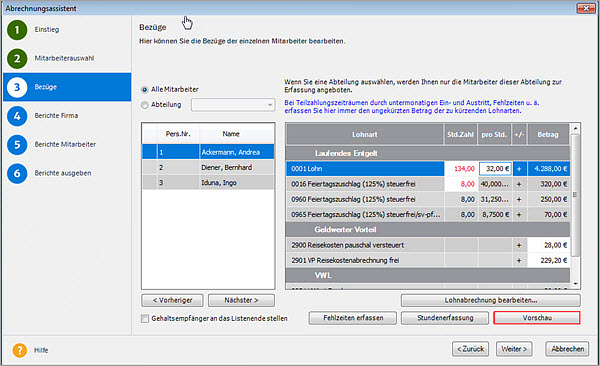
Task: Click the scroll up arrow of Lohnart table
Action: click(575, 128)
